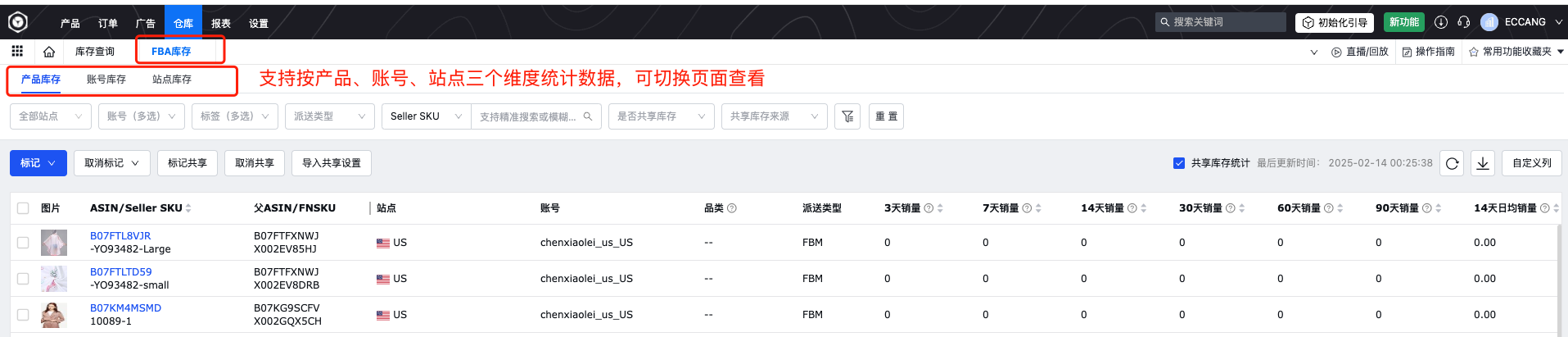Screen dimensions: 1568x337
Task: Click the favorites star icon
Action: point(1474,52)
